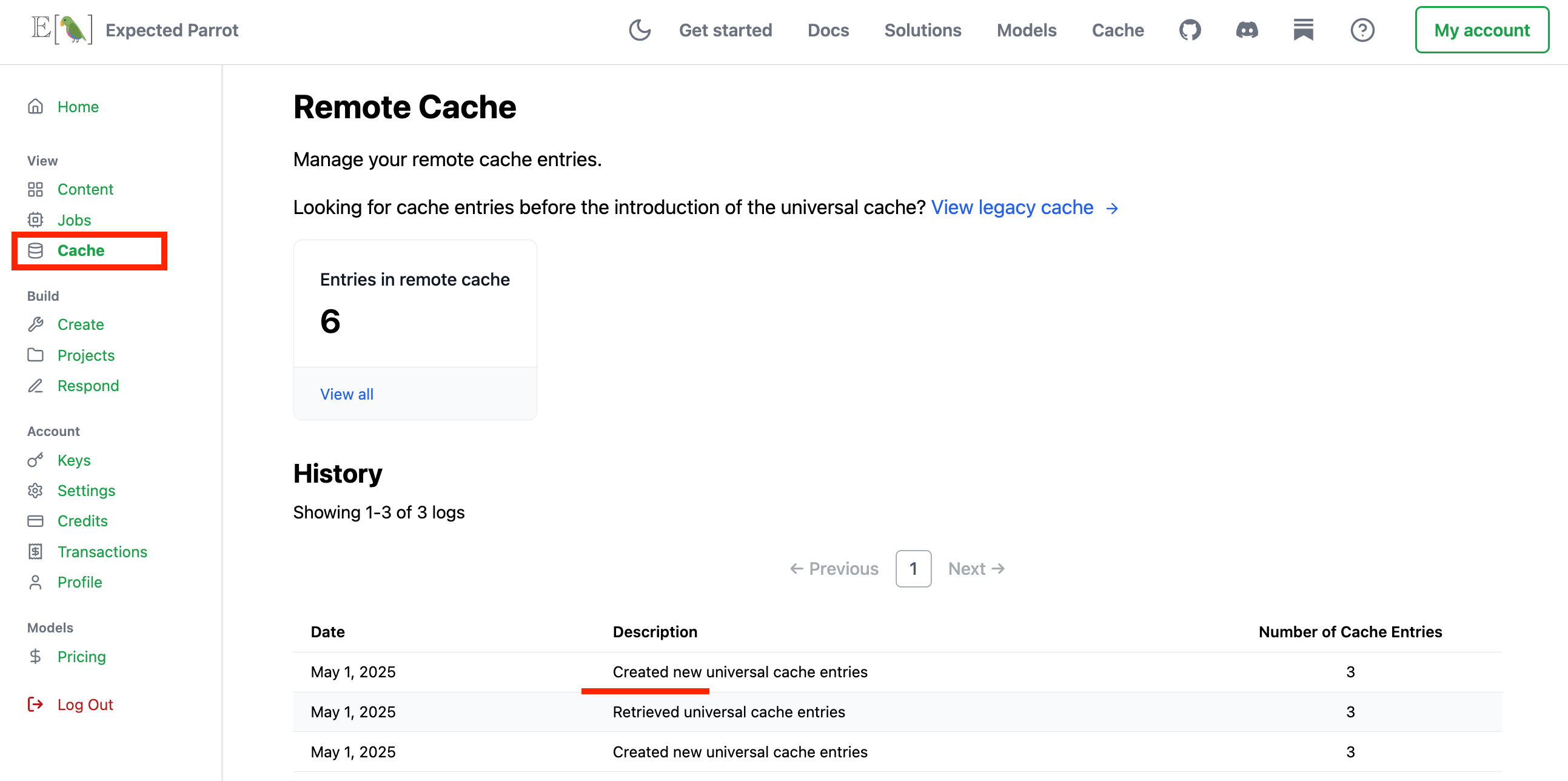Click the Substack bookmark icon

tap(1303, 30)
